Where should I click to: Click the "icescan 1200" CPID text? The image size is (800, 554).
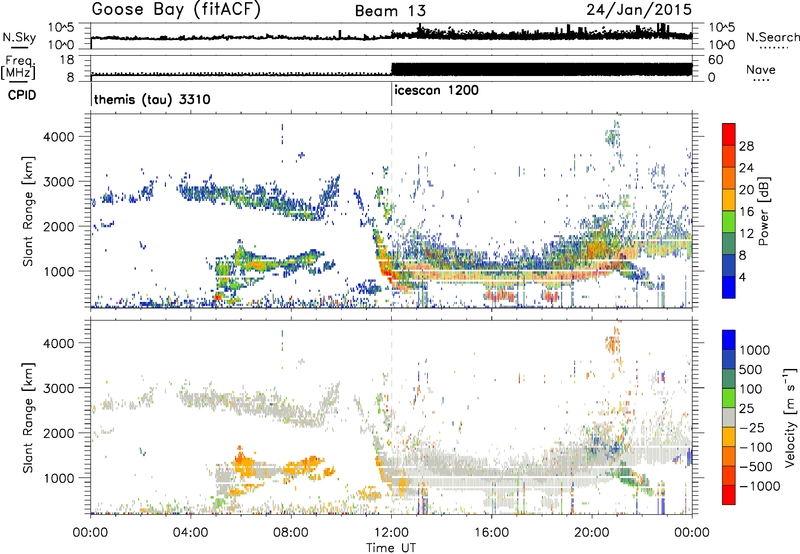coord(436,90)
